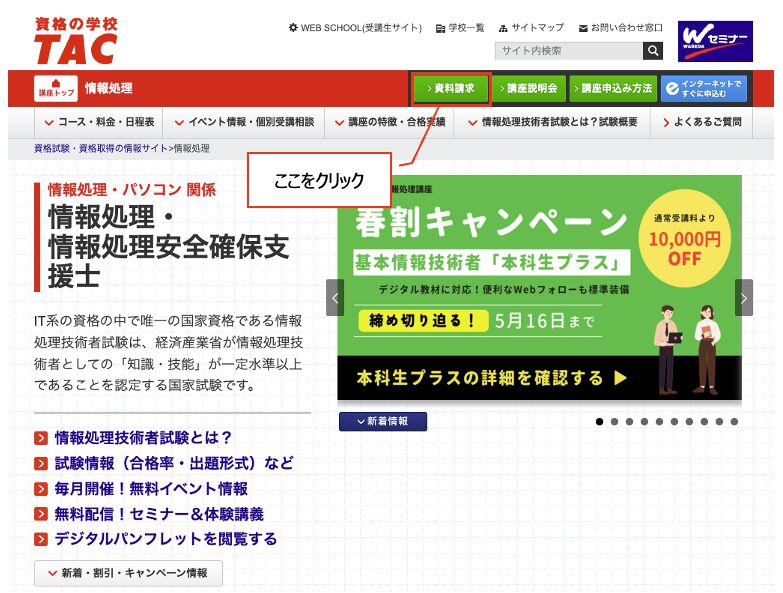Screen dimensions: 783x593
Task: Click the envelope icon beside お問い合わせ窓口
Action: [x=583, y=28]
